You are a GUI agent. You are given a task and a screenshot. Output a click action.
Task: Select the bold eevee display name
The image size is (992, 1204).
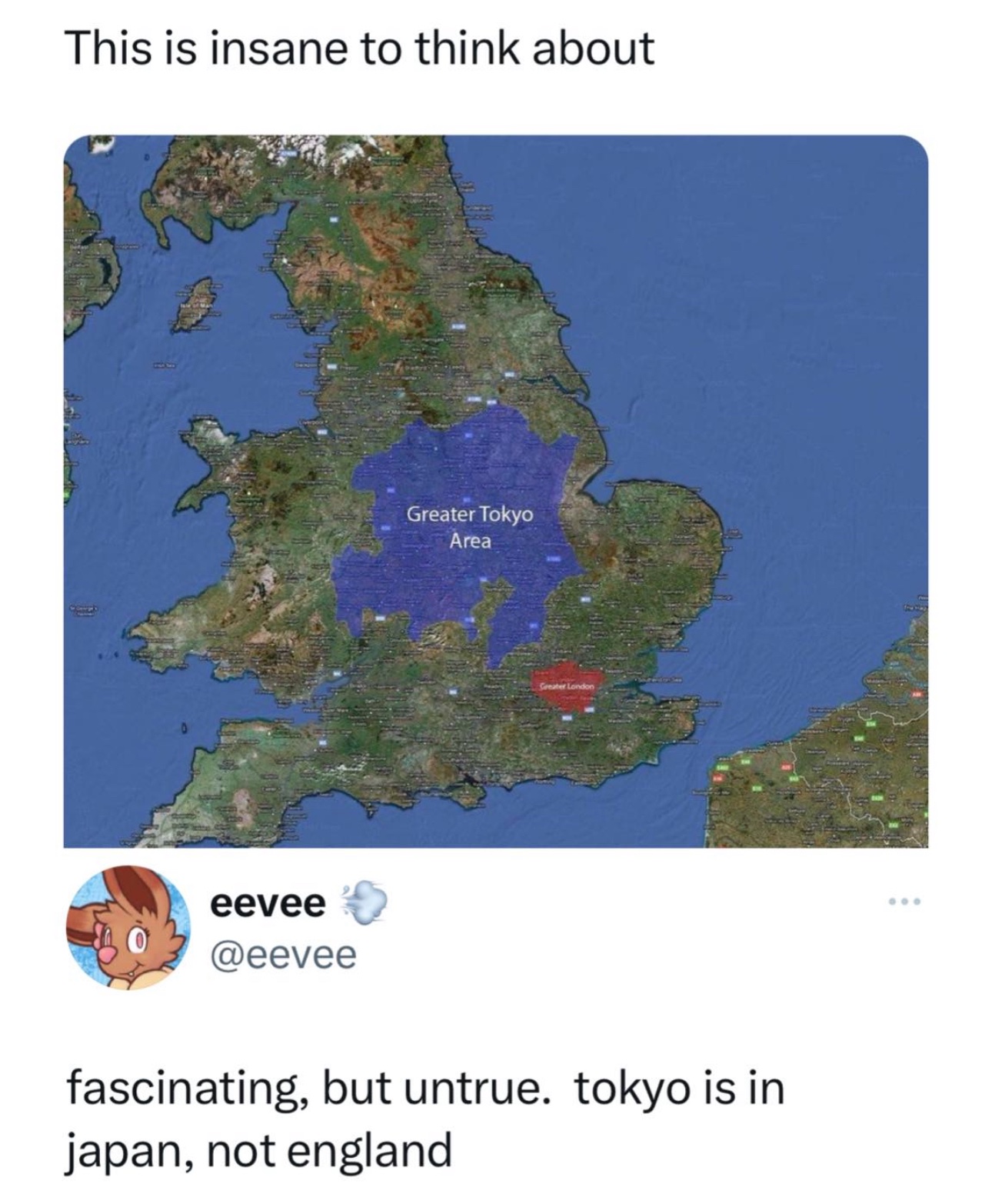[x=268, y=905]
